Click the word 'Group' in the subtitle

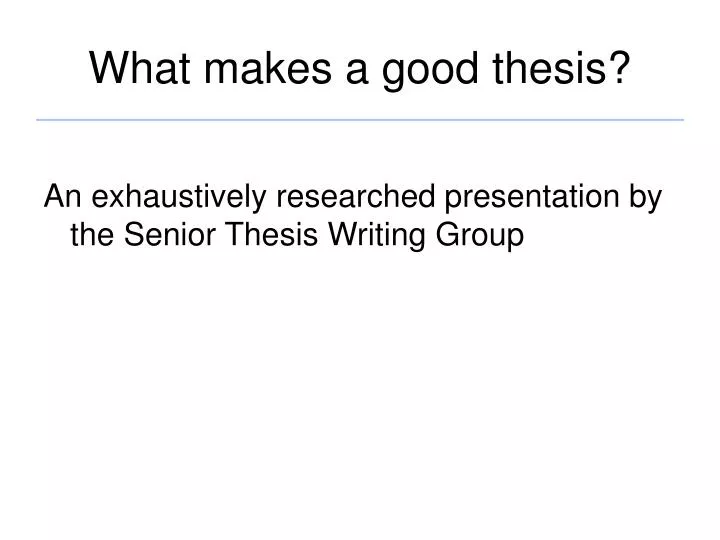pos(479,236)
